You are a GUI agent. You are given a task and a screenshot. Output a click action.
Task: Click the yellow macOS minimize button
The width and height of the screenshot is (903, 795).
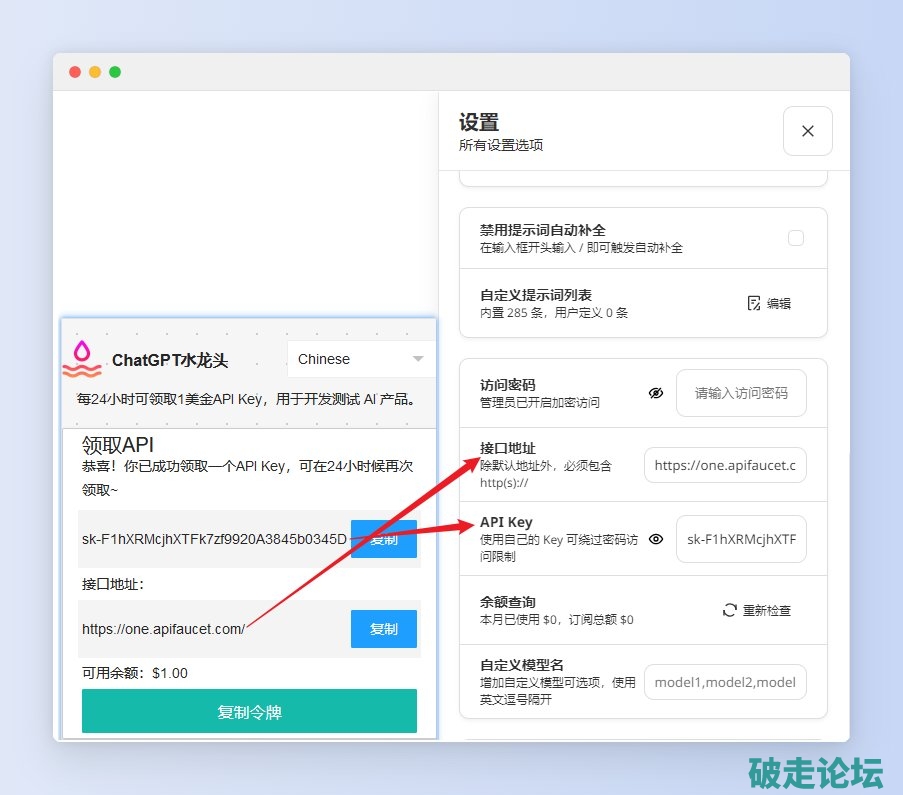coord(95,72)
